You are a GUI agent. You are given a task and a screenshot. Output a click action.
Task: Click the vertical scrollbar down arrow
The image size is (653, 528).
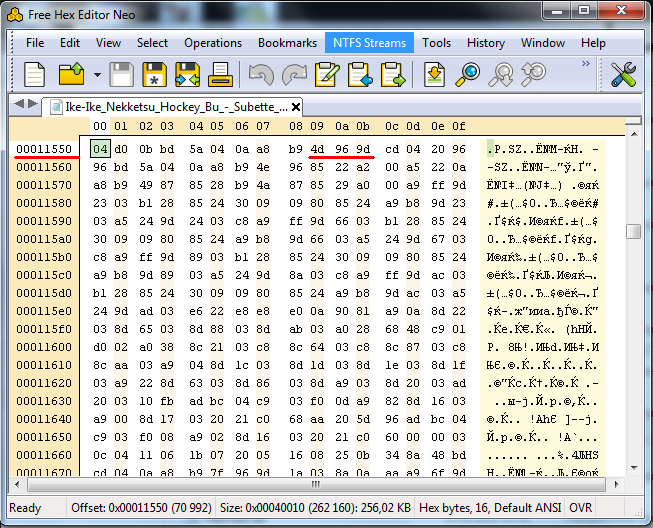pos(634,468)
